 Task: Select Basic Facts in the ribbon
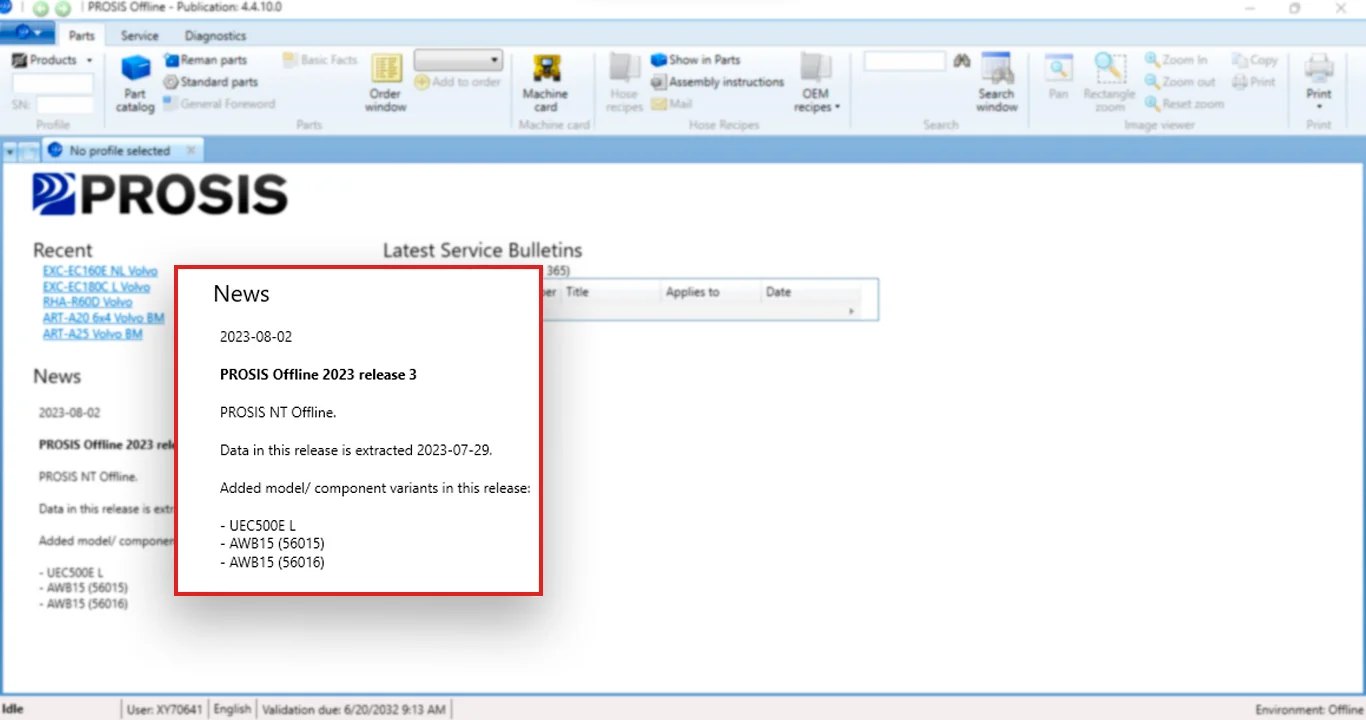click(x=320, y=61)
